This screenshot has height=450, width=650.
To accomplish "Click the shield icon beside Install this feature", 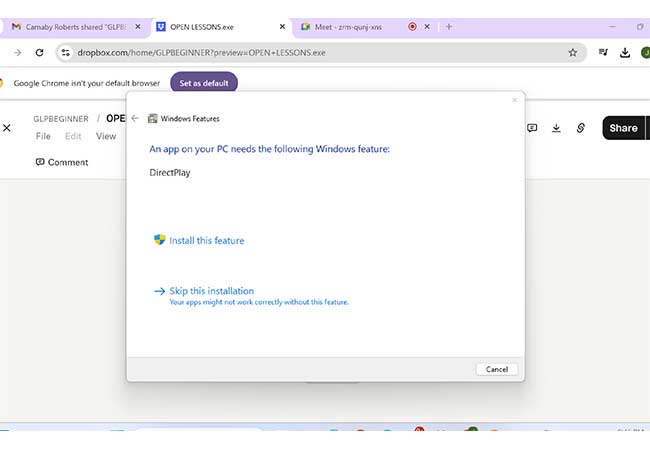I will [x=160, y=240].
